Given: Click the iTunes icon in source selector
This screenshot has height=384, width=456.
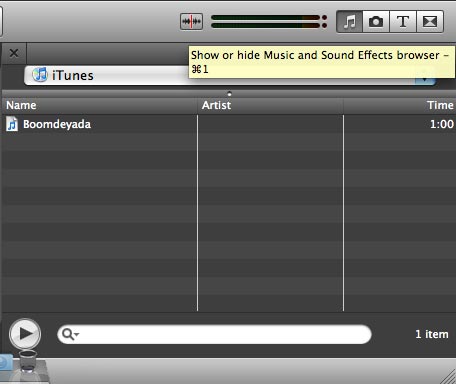Looking at the screenshot, I should point(40,75).
